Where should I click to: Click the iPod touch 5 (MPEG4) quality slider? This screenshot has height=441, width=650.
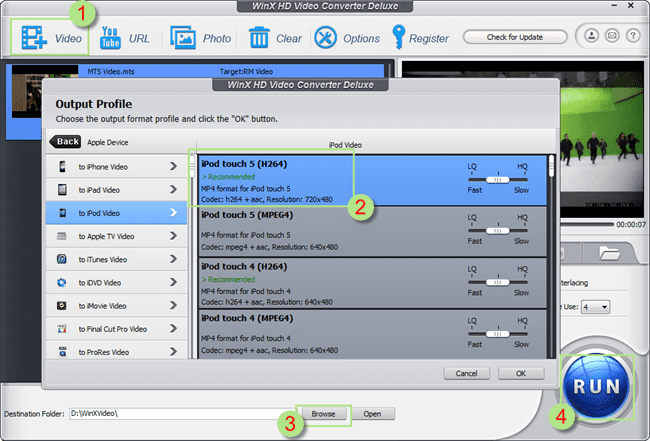[498, 230]
